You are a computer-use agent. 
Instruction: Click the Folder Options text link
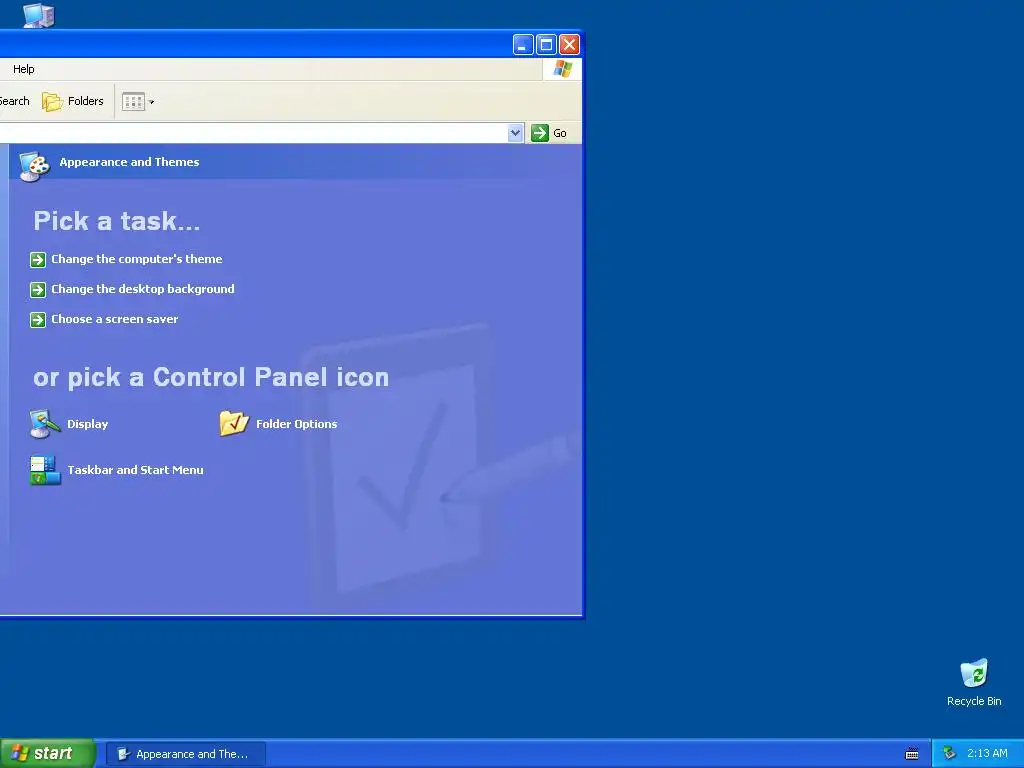(296, 424)
